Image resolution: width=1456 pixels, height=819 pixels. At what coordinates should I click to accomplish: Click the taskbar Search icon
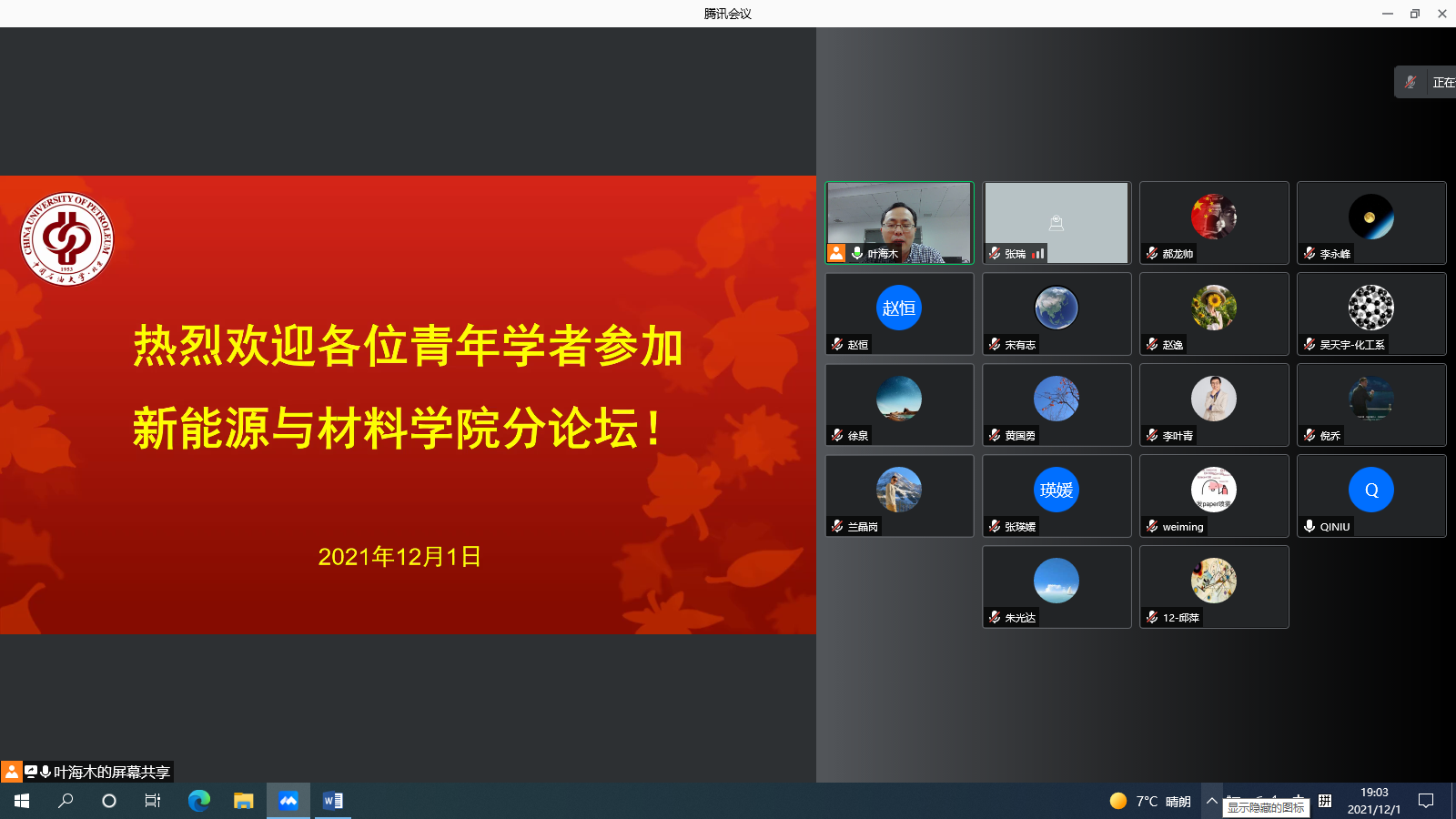coord(64,802)
